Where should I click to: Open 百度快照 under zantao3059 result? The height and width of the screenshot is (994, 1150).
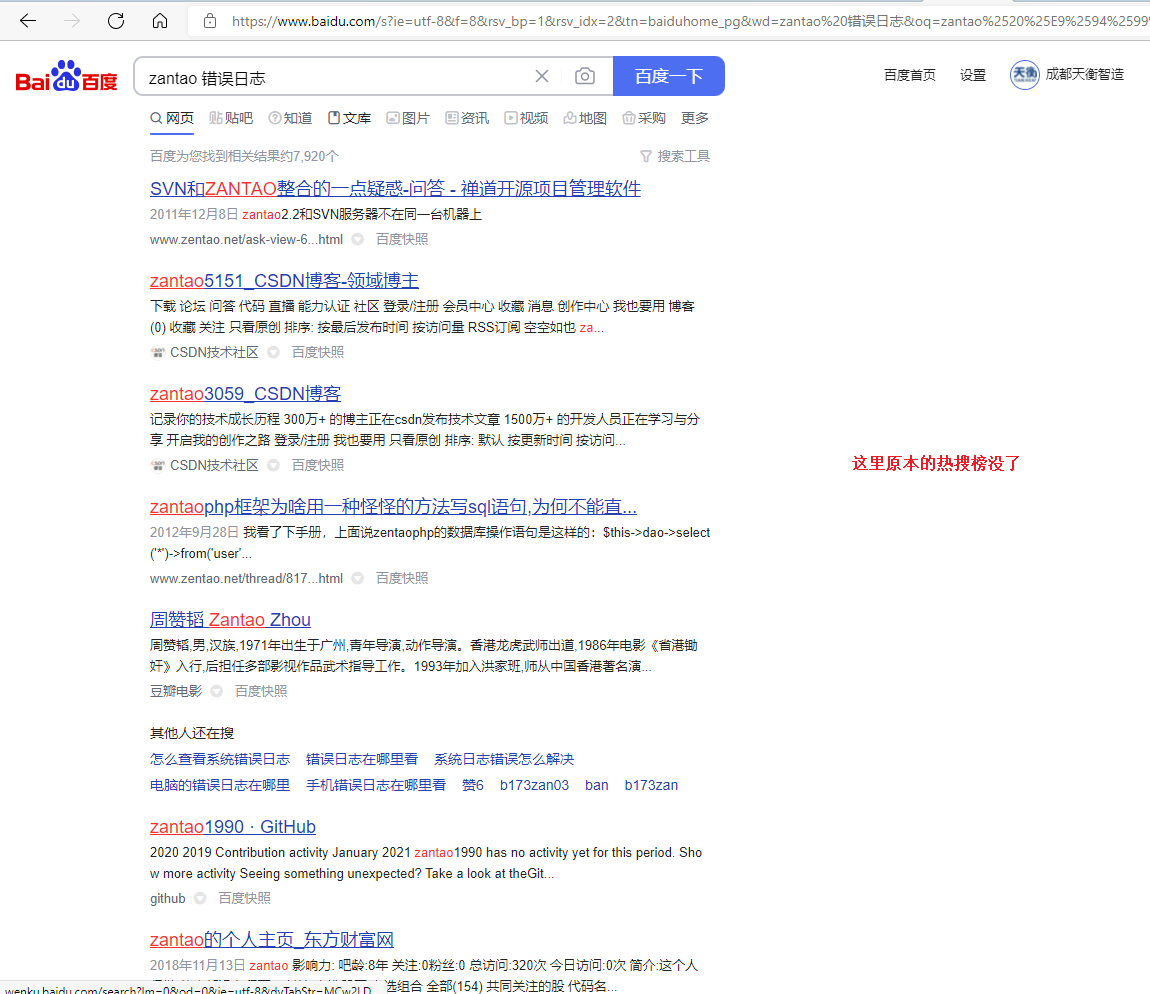tap(318, 465)
